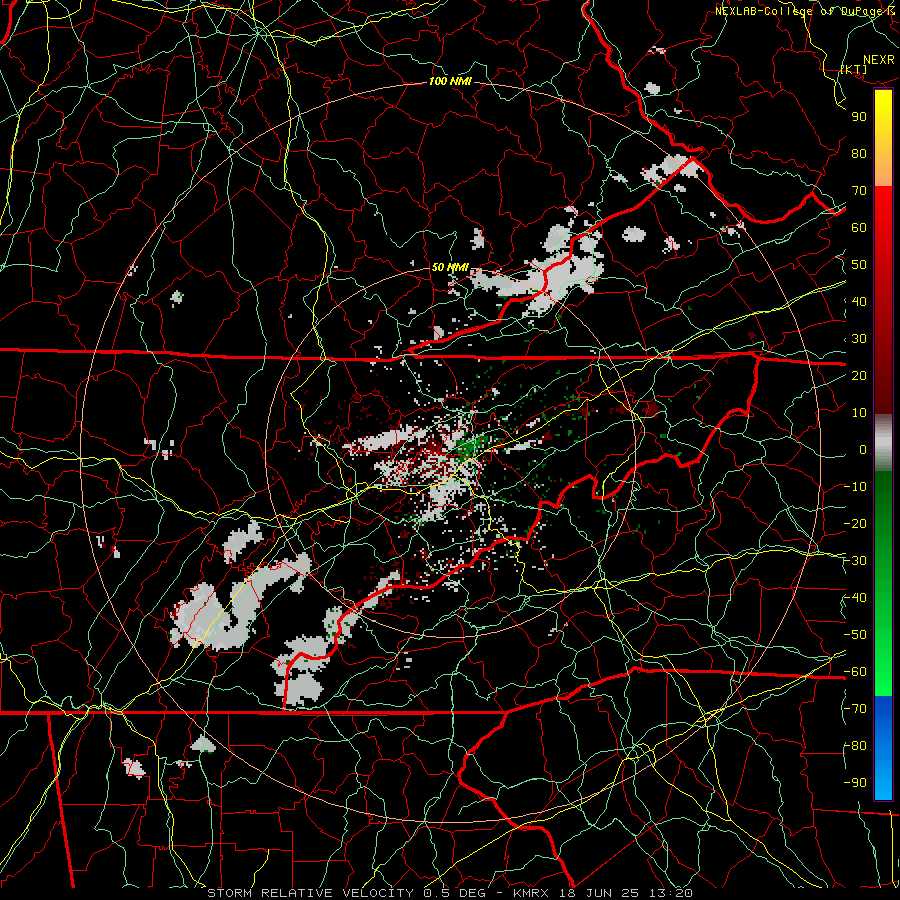900x900 pixels.
Task: Click the -10 value on velocity scale
Action: (856, 487)
